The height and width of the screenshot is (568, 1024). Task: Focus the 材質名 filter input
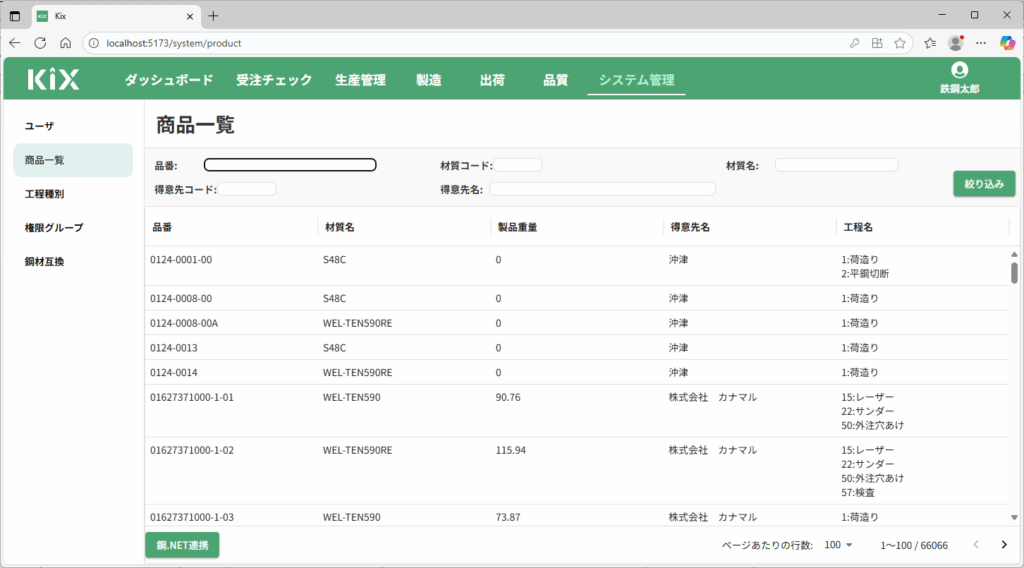click(836, 165)
